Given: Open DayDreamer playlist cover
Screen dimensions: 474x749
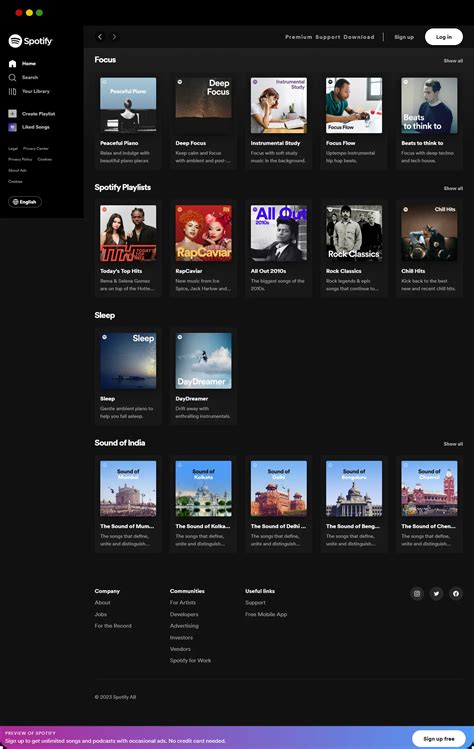Looking at the screenshot, I should tap(204, 361).
